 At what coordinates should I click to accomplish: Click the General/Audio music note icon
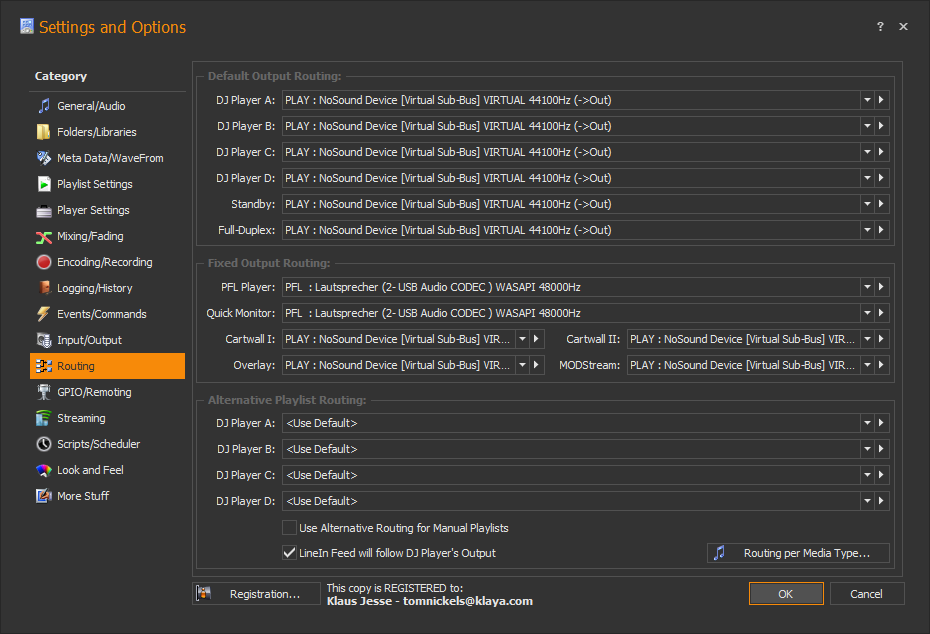click(x=44, y=106)
